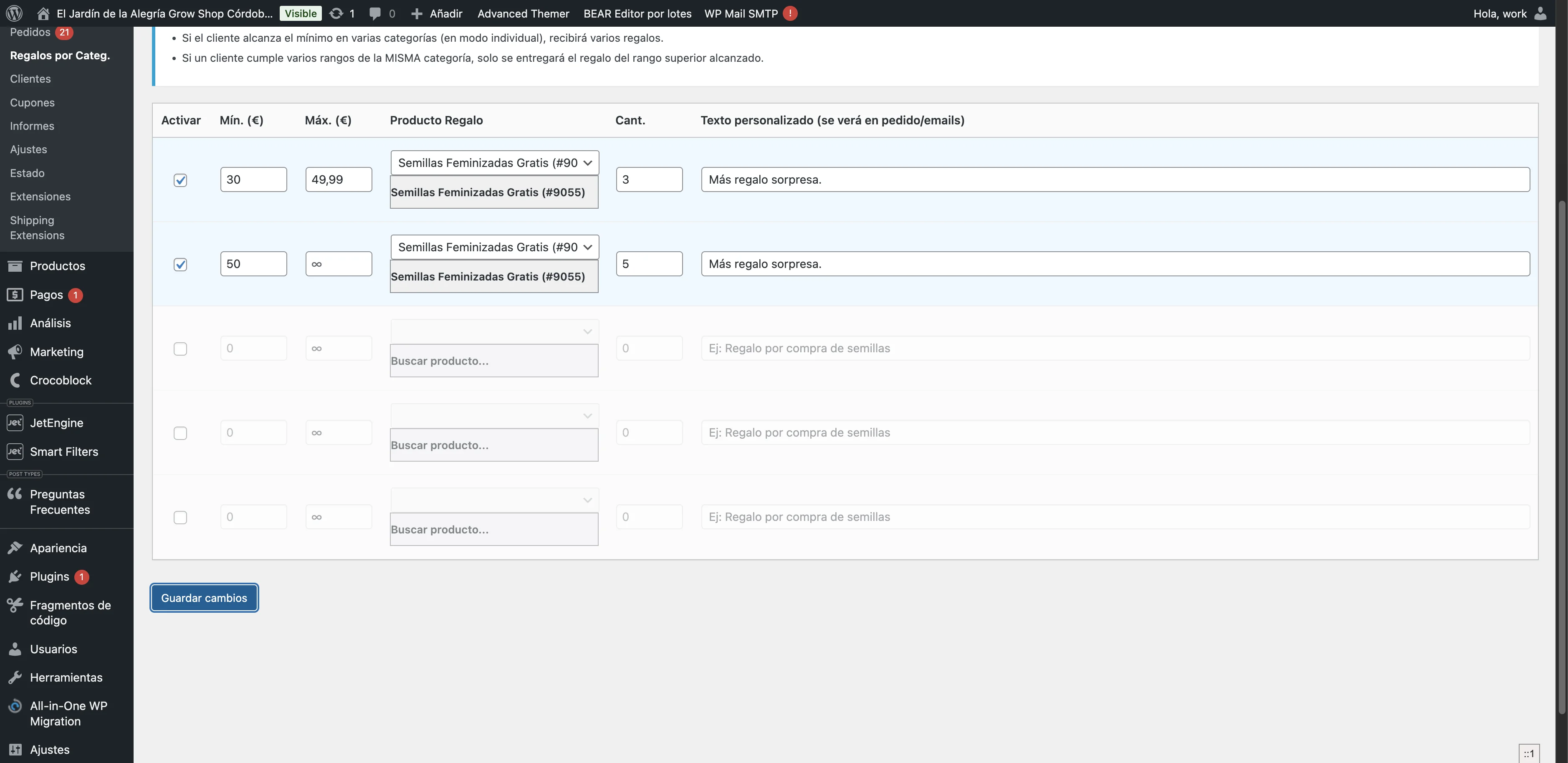Click the Marketing megaphone icon
The image size is (1568, 763).
pyautogui.click(x=15, y=352)
